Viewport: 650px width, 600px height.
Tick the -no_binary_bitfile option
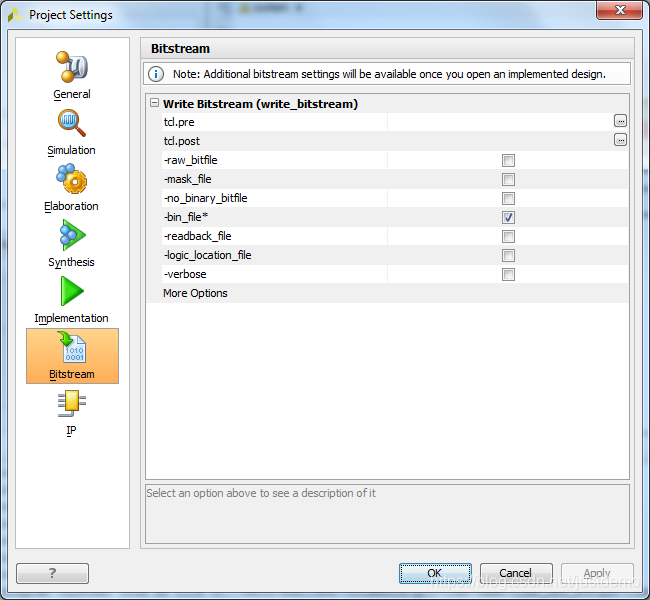point(508,199)
